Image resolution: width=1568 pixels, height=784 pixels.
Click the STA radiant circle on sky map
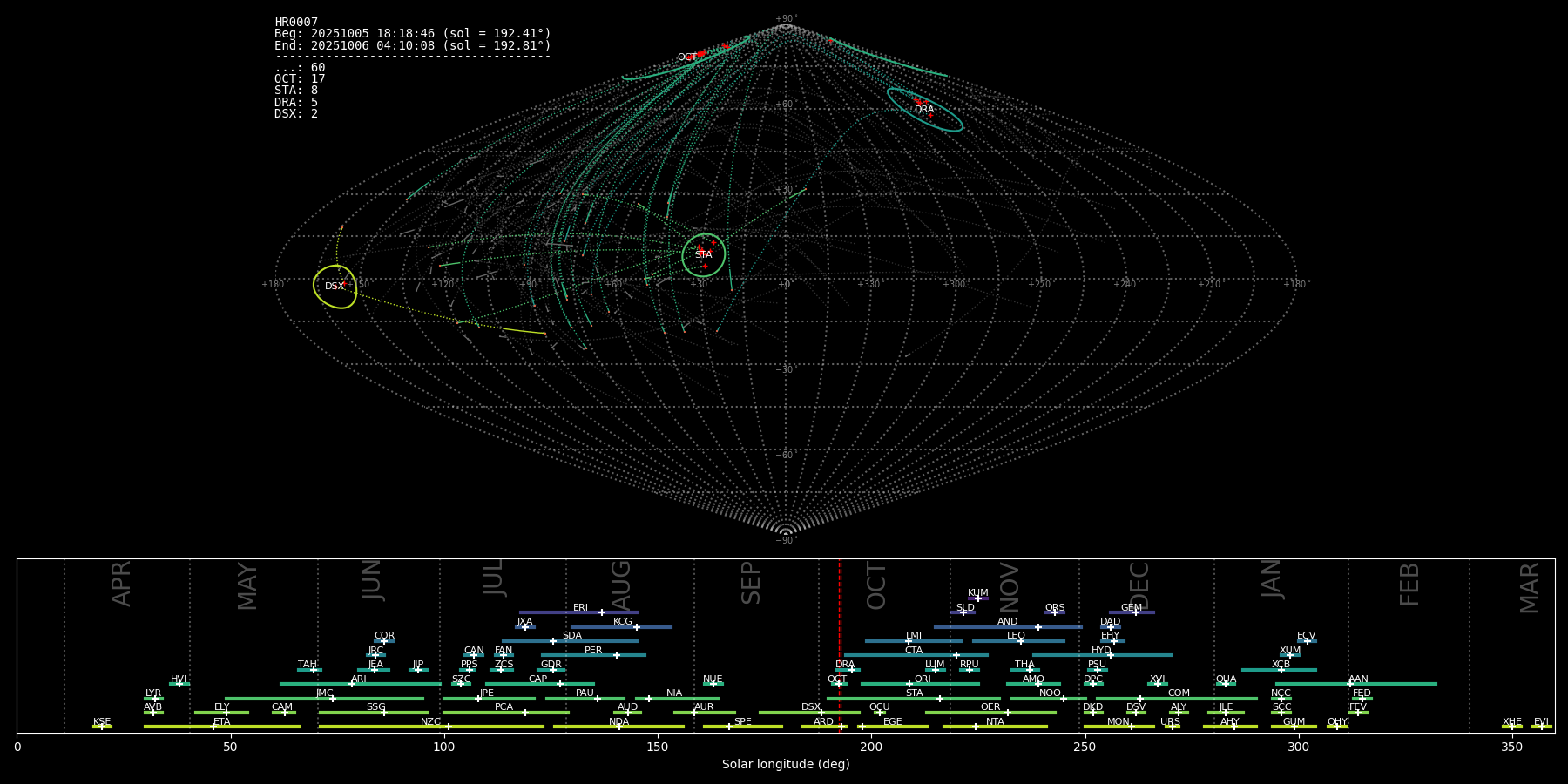(x=704, y=255)
